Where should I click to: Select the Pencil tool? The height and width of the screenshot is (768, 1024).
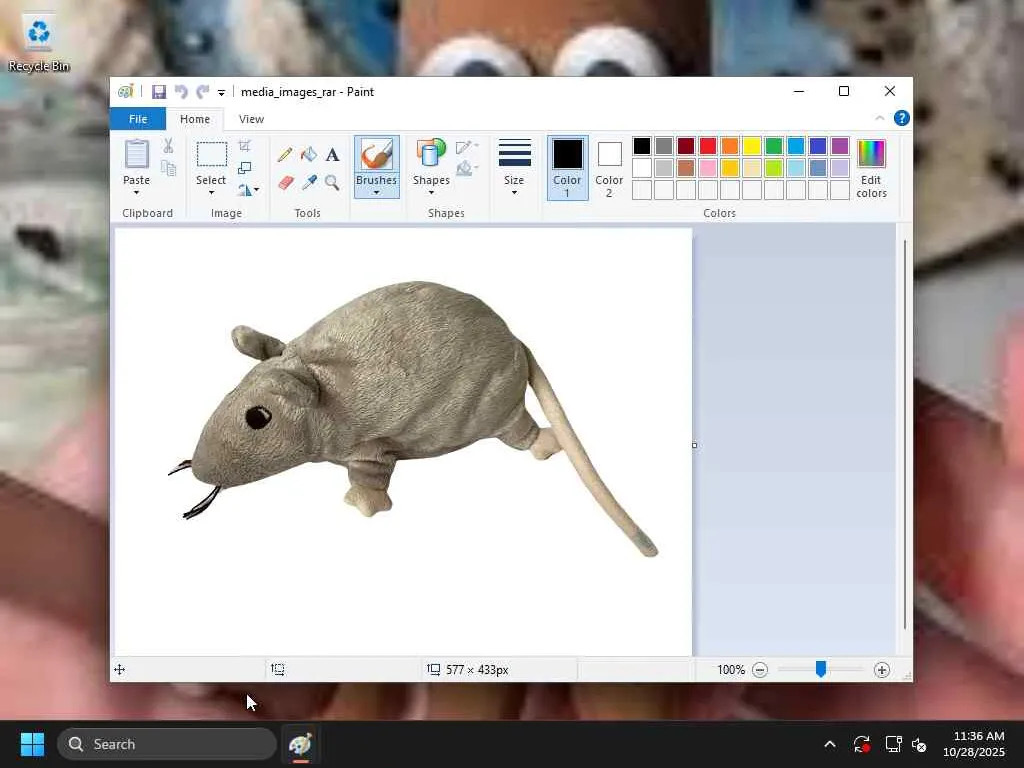[285, 155]
